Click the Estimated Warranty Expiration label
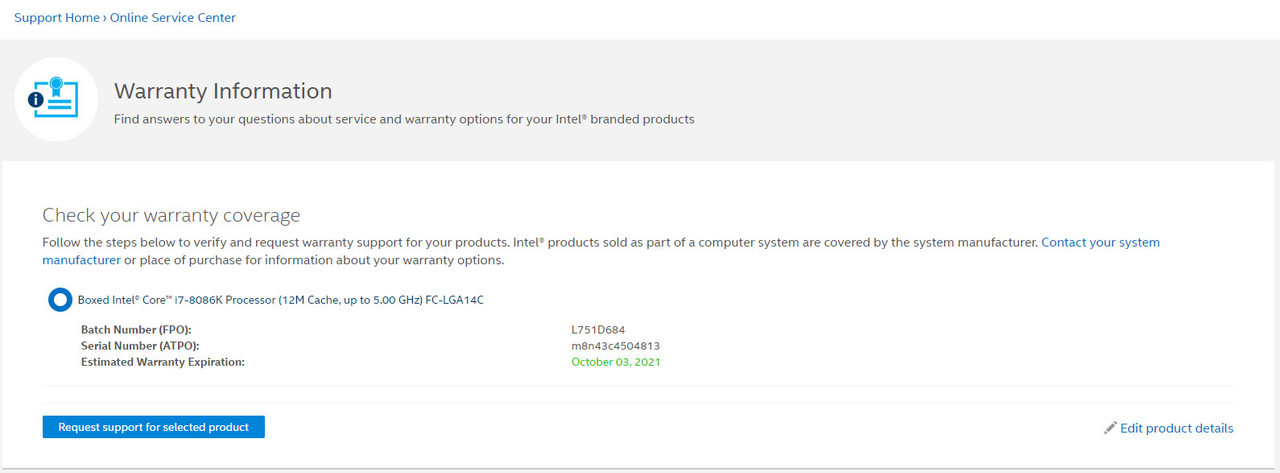1280x473 pixels. tap(163, 362)
